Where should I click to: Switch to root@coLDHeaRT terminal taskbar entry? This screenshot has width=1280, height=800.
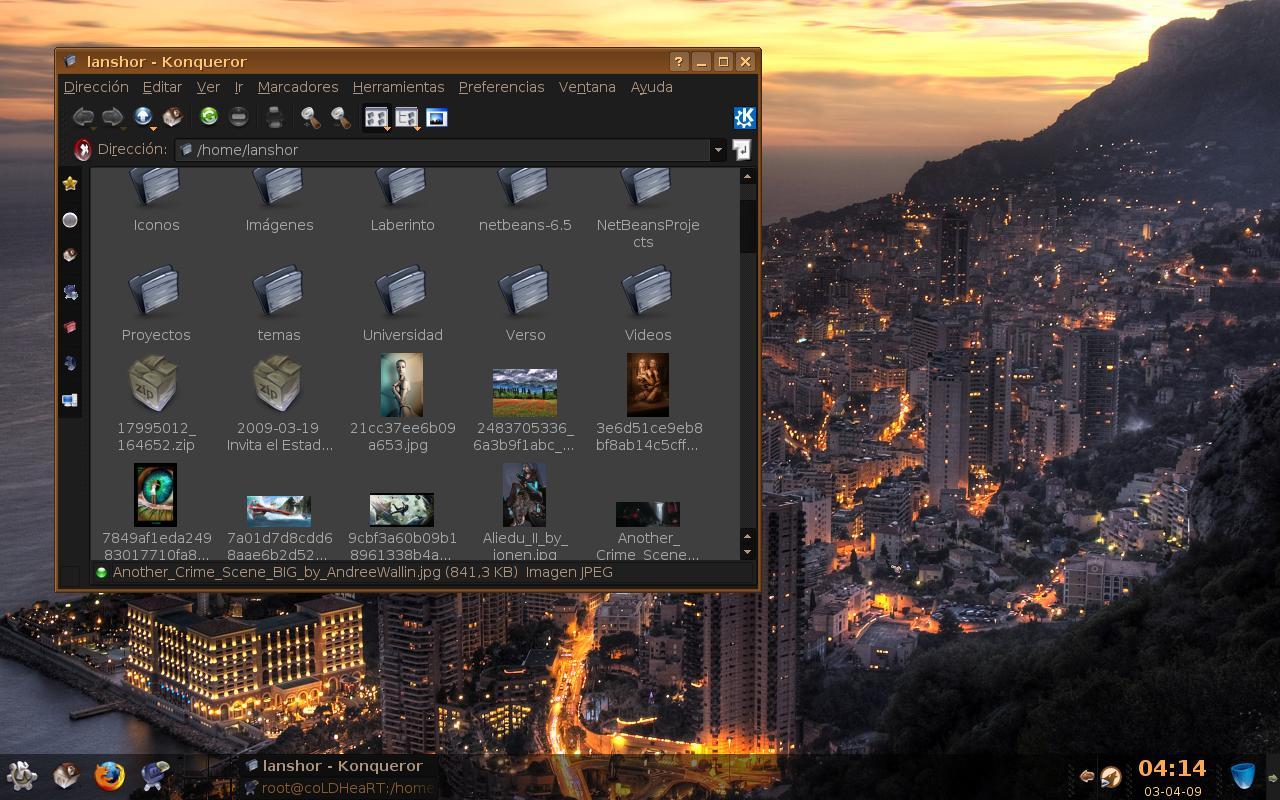click(x=340, y=788)
